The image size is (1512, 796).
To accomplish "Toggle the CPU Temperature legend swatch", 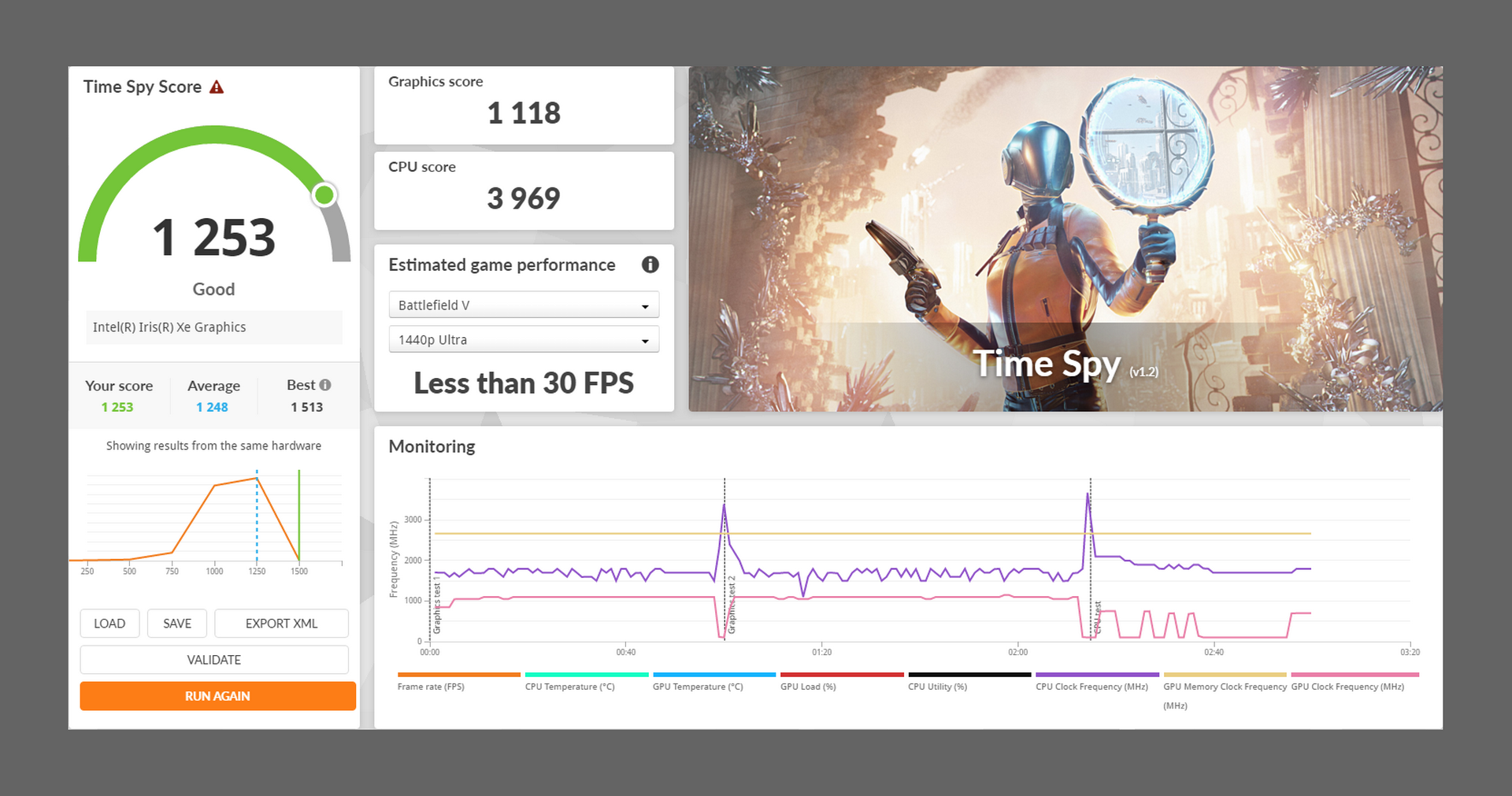I will coord(587,675).
